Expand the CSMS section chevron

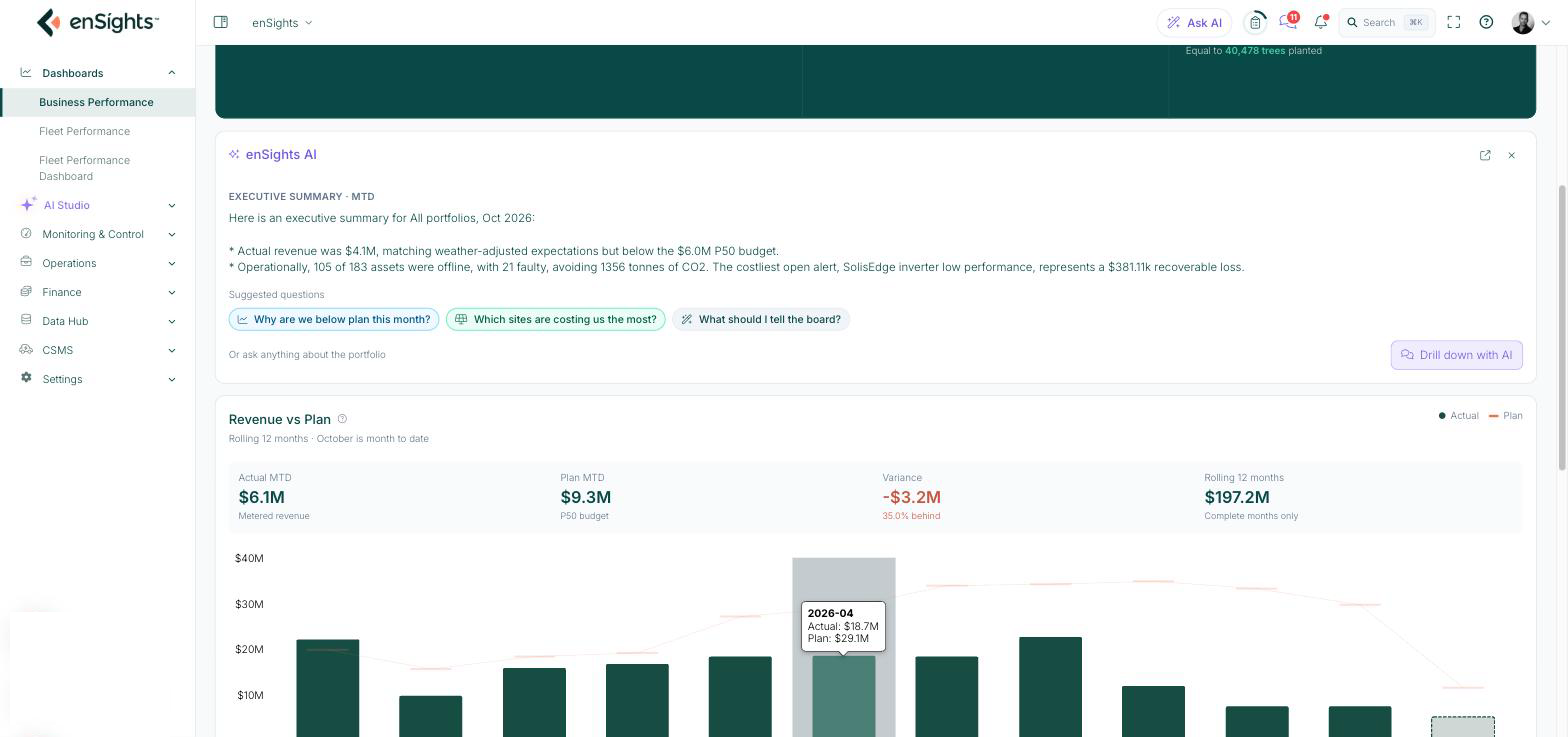[x=171, y=350]
